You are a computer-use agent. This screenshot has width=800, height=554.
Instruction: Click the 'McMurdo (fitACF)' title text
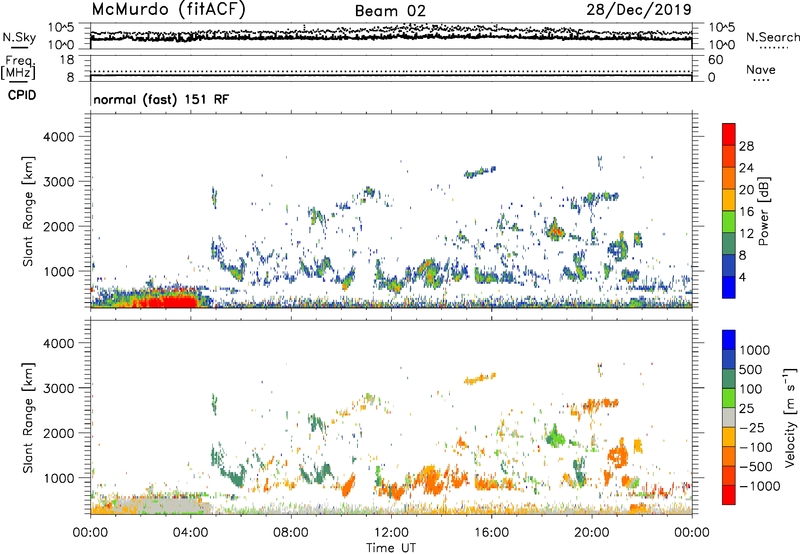(x=168, y=10)
